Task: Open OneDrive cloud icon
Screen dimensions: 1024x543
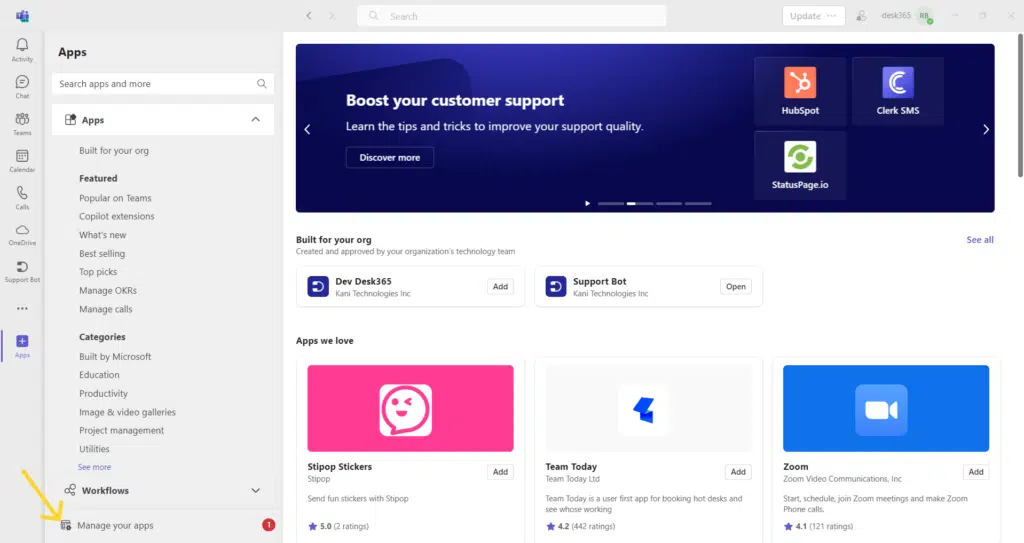Action: click(x=22, y=233)
